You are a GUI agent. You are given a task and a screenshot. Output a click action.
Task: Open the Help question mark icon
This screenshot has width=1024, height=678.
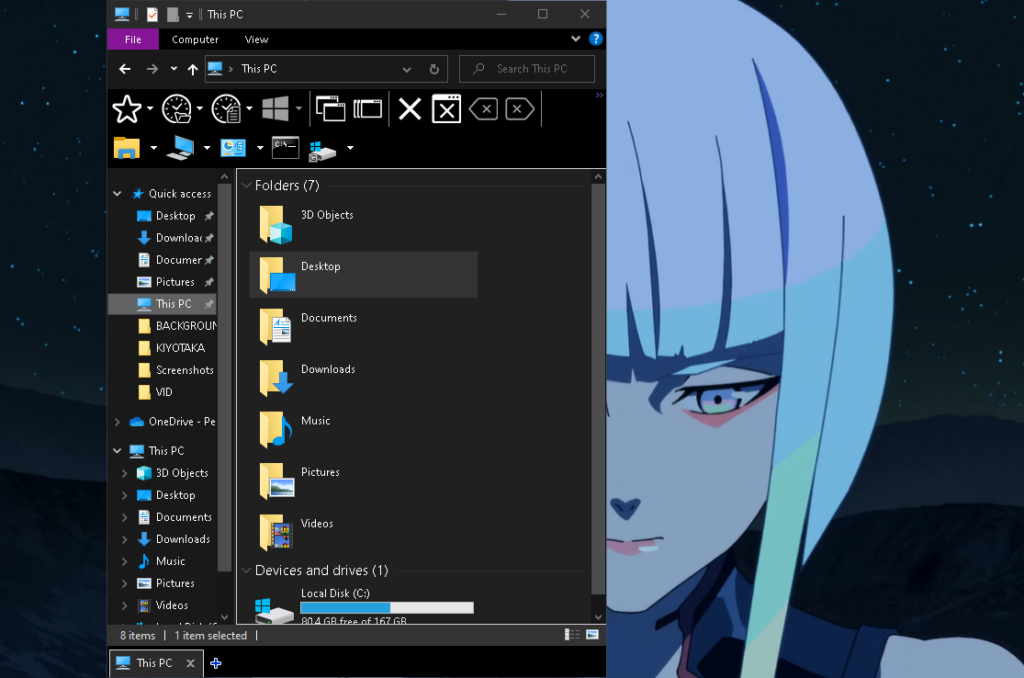pos(596,39)
